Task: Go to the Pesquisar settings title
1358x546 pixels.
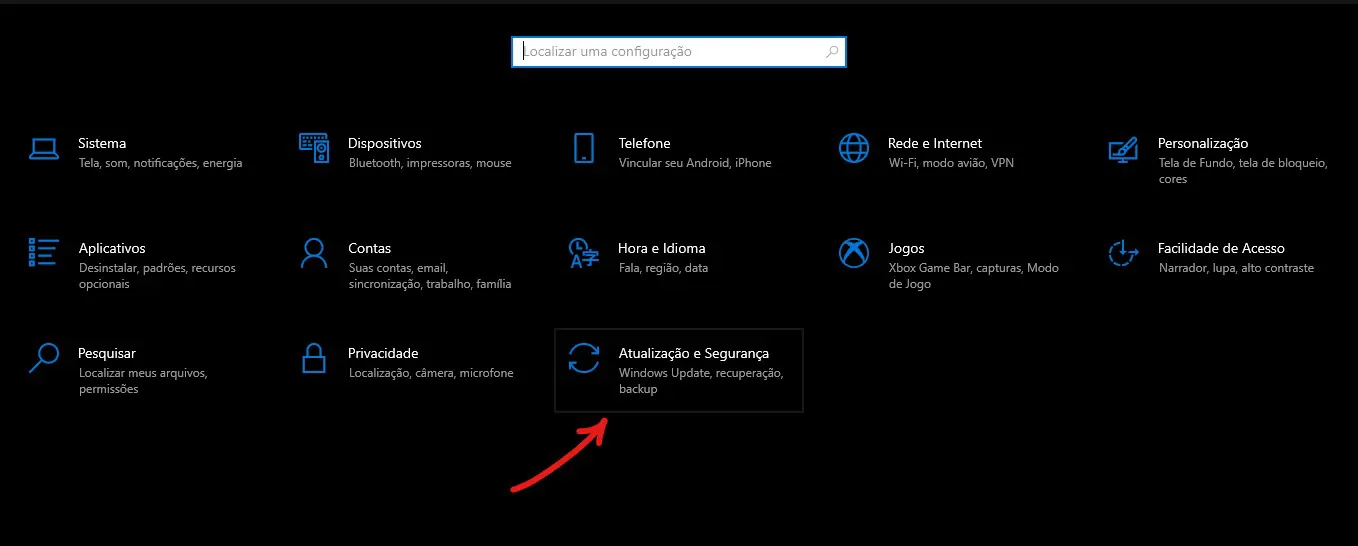Action: pos(107,353)
